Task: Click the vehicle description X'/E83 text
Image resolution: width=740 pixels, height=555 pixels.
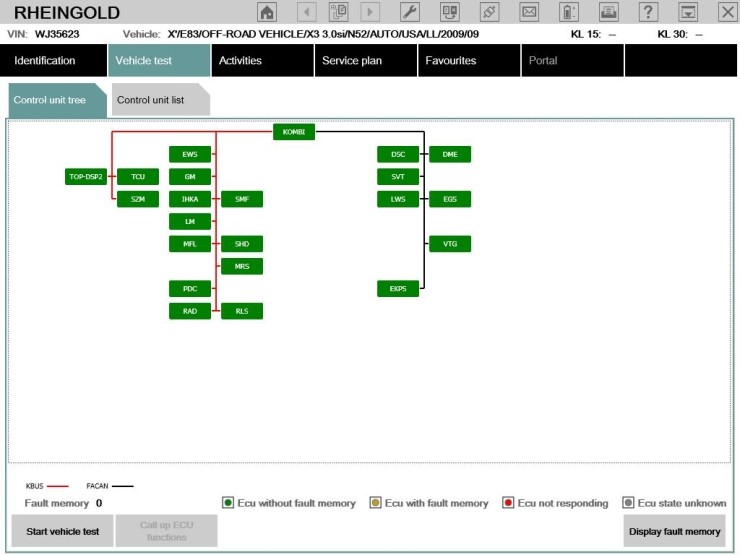Action: pos(323,34)
